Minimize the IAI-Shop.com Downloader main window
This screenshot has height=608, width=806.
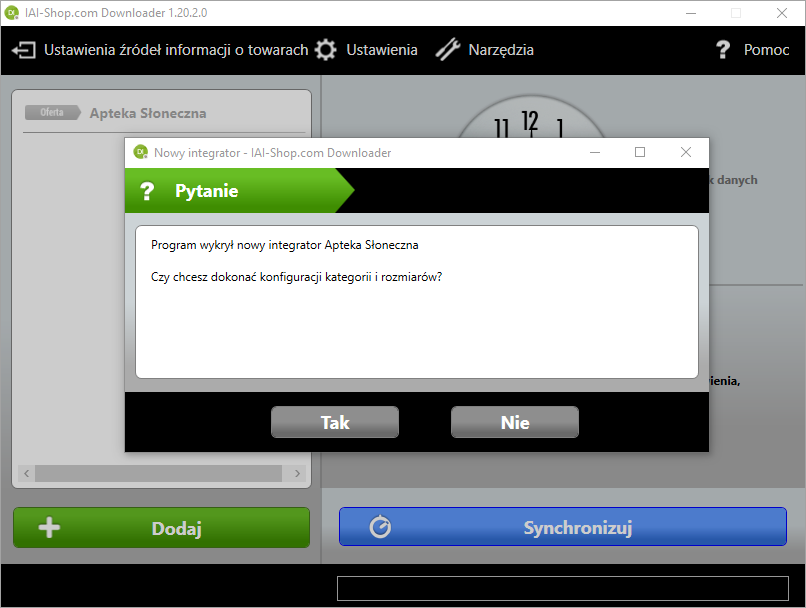pyautogui.click(x=691, y=13)
